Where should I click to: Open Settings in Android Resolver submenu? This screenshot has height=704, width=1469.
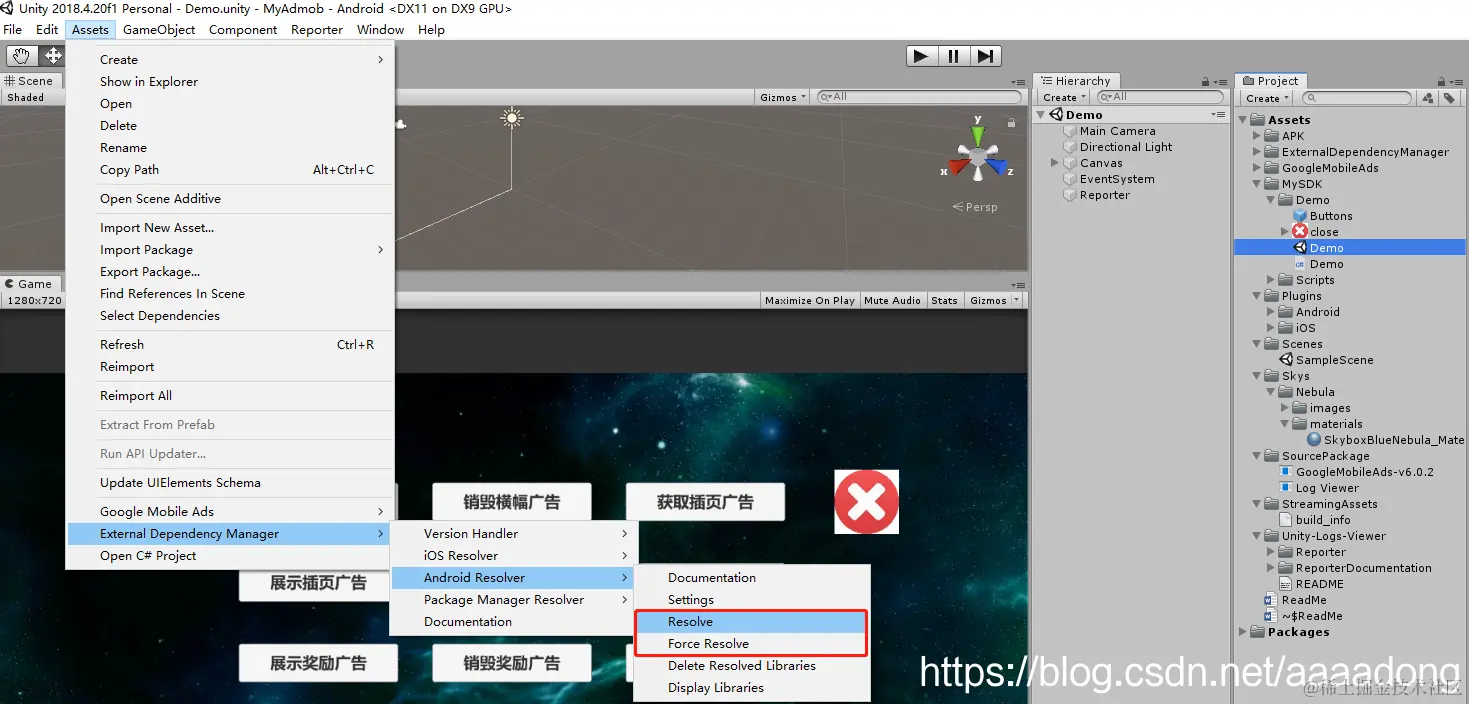[752, 600]
